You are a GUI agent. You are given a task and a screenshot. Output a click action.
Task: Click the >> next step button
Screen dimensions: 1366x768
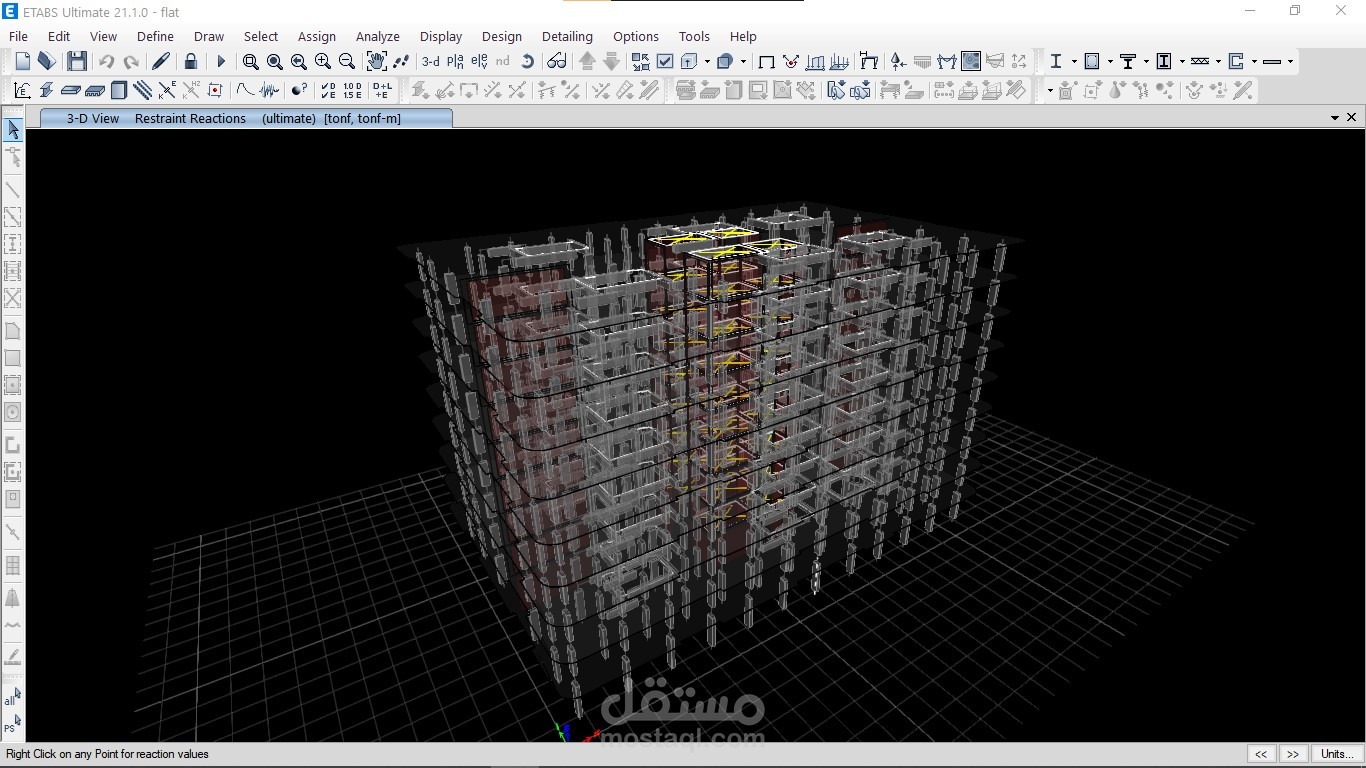click(x=1293, y=754)
